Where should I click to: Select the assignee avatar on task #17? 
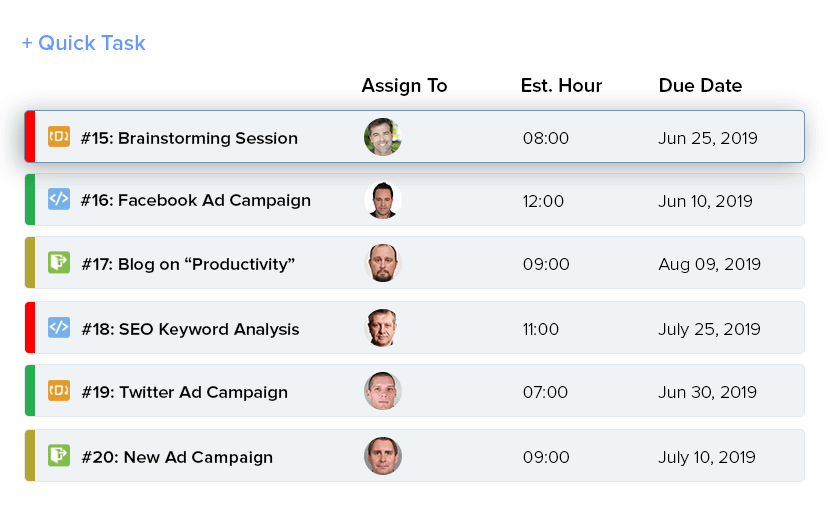pyautogui.click(x=383, y=263)
